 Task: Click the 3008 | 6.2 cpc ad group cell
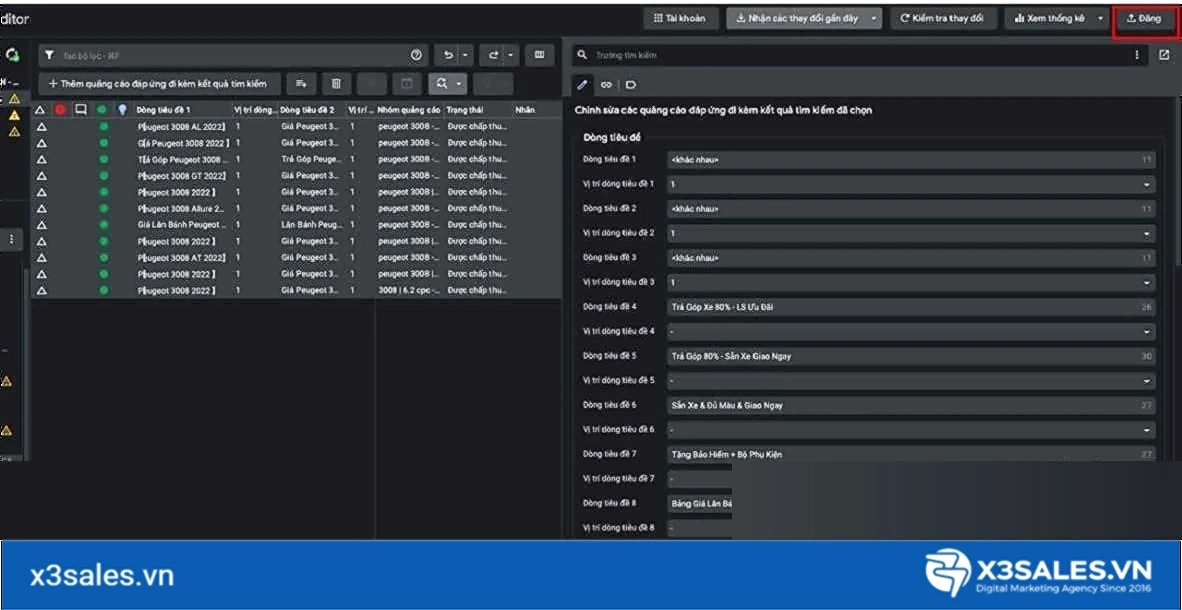click(x=409, y=290)
